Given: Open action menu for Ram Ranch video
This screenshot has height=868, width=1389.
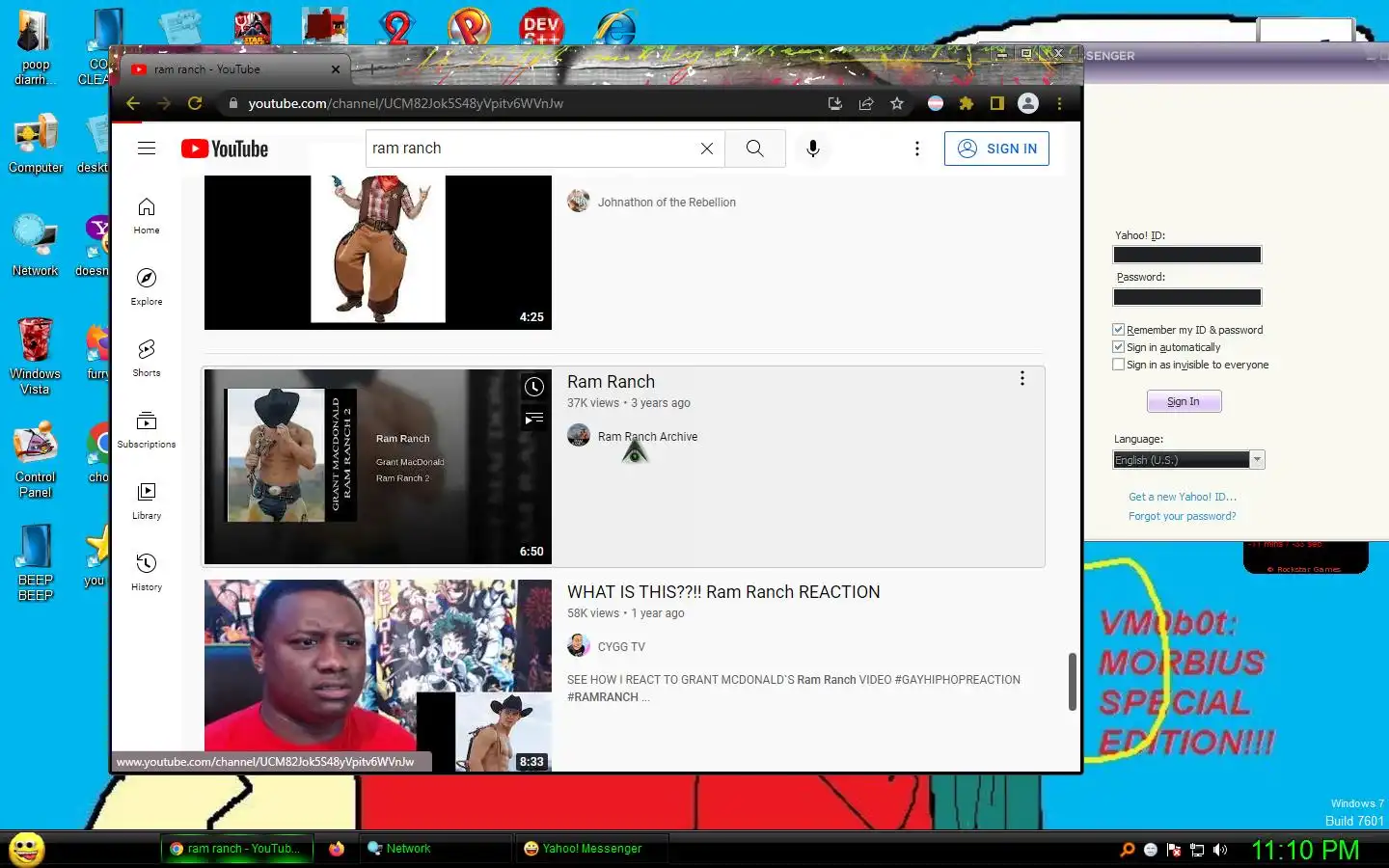Looking at the screenshot, I should click(x=1022, y=379).
